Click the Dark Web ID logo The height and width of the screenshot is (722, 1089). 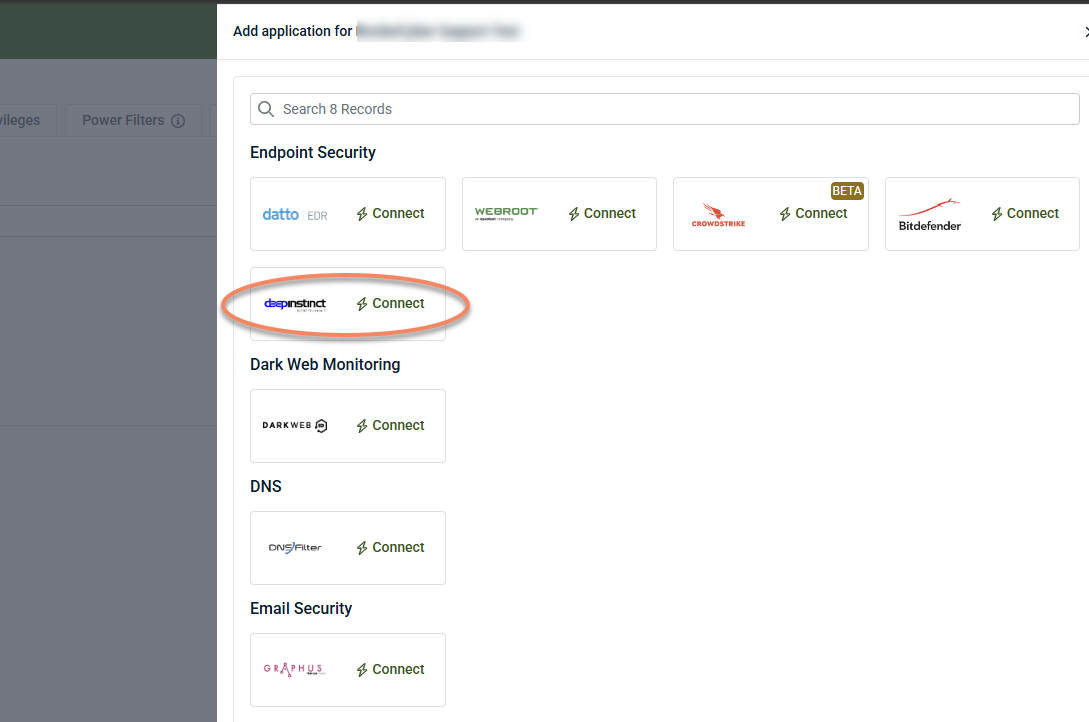[x=295, y=426]
